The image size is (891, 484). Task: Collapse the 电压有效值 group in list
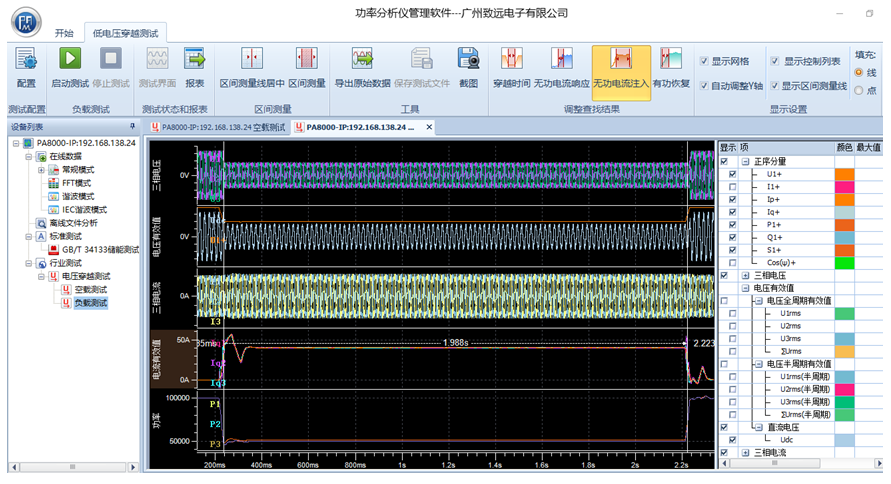click(x=745, y=288)
